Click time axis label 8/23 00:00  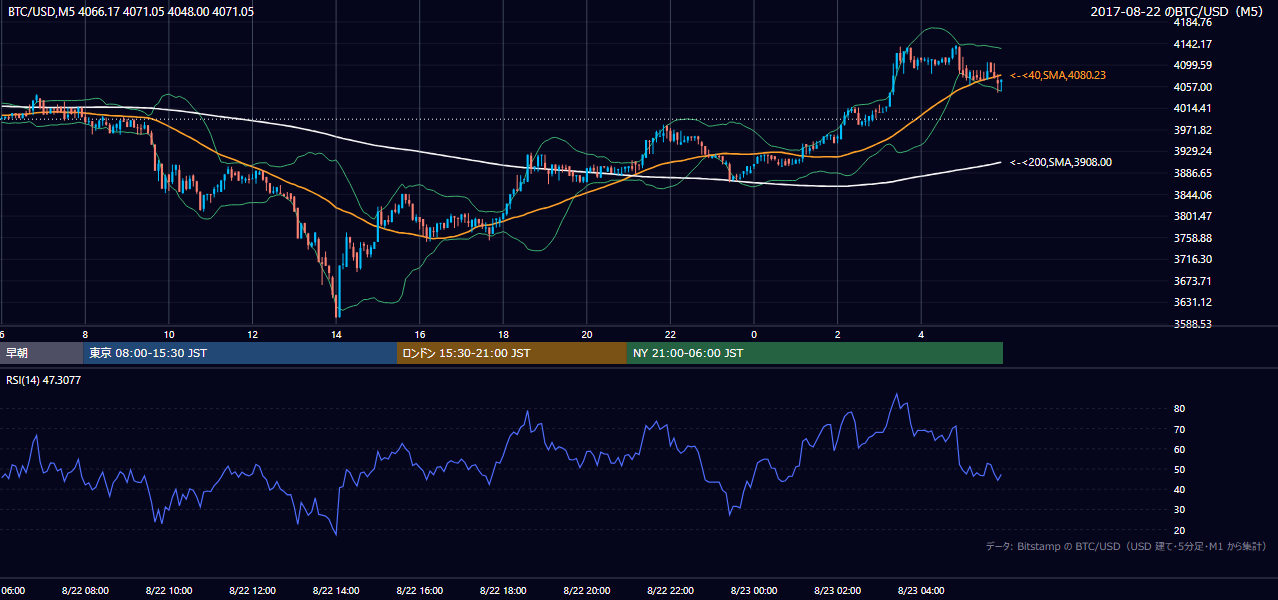(x=753, y=591)
